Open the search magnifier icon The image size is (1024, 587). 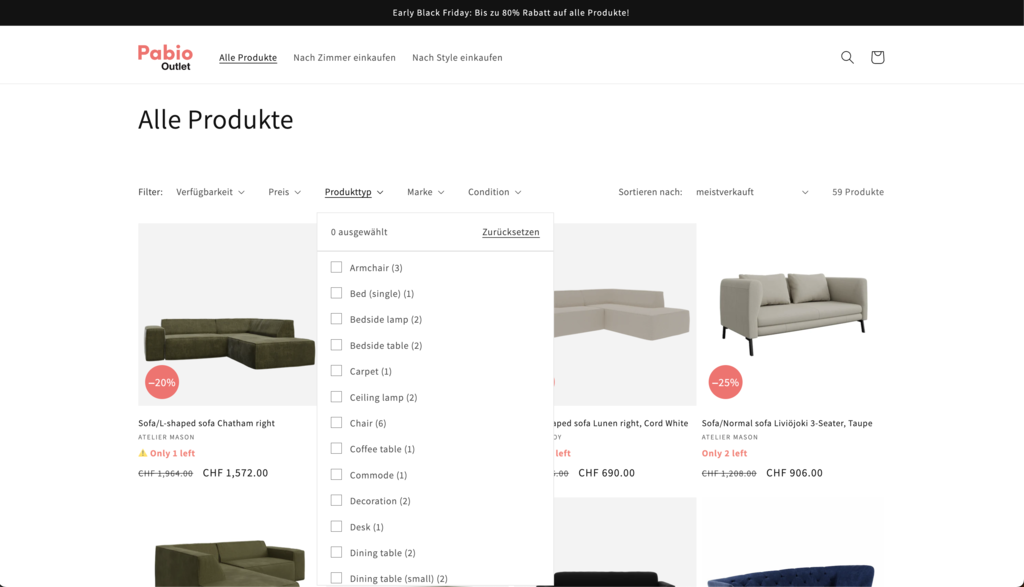pyautogui.click(x=847, y=57)
